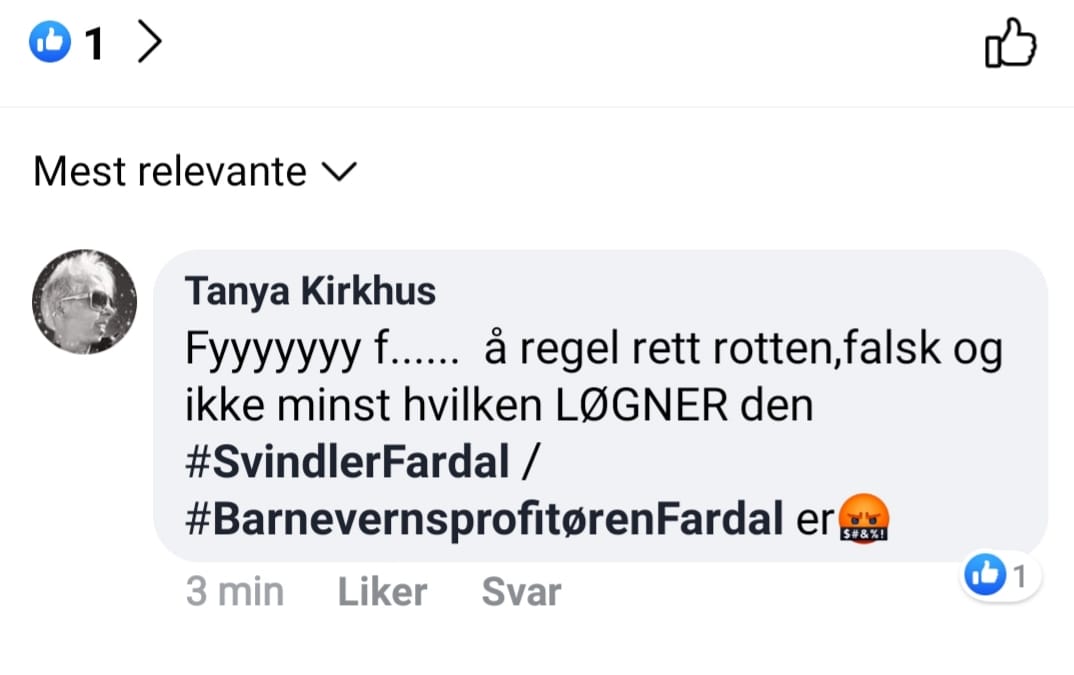Click the slash between the two hashtags

tap(531, 461)
